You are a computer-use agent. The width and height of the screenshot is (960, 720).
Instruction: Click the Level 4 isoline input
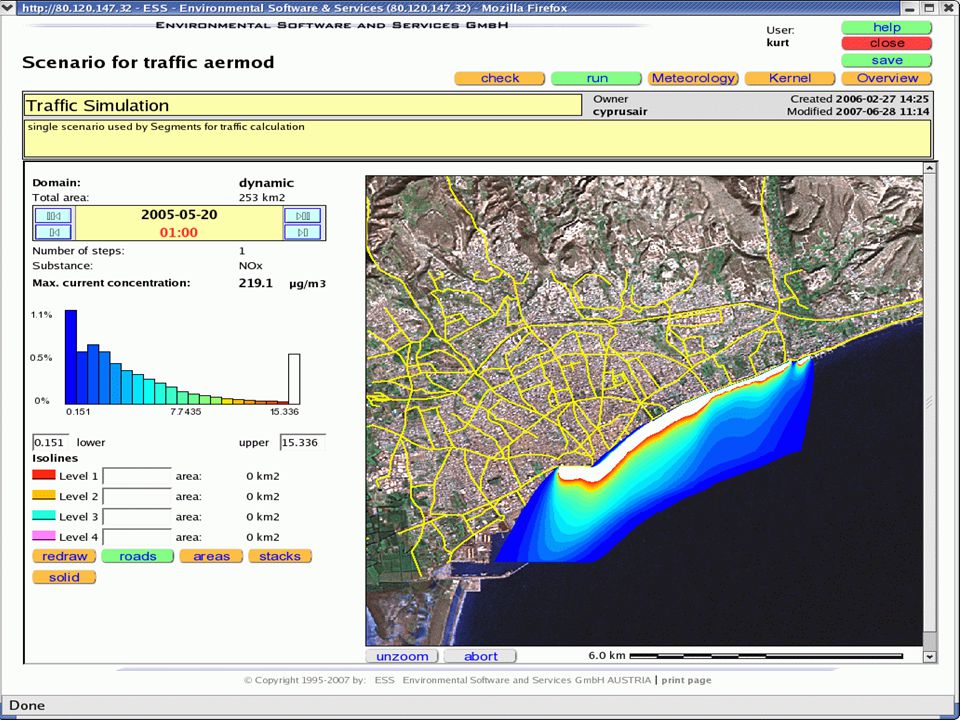137,537
